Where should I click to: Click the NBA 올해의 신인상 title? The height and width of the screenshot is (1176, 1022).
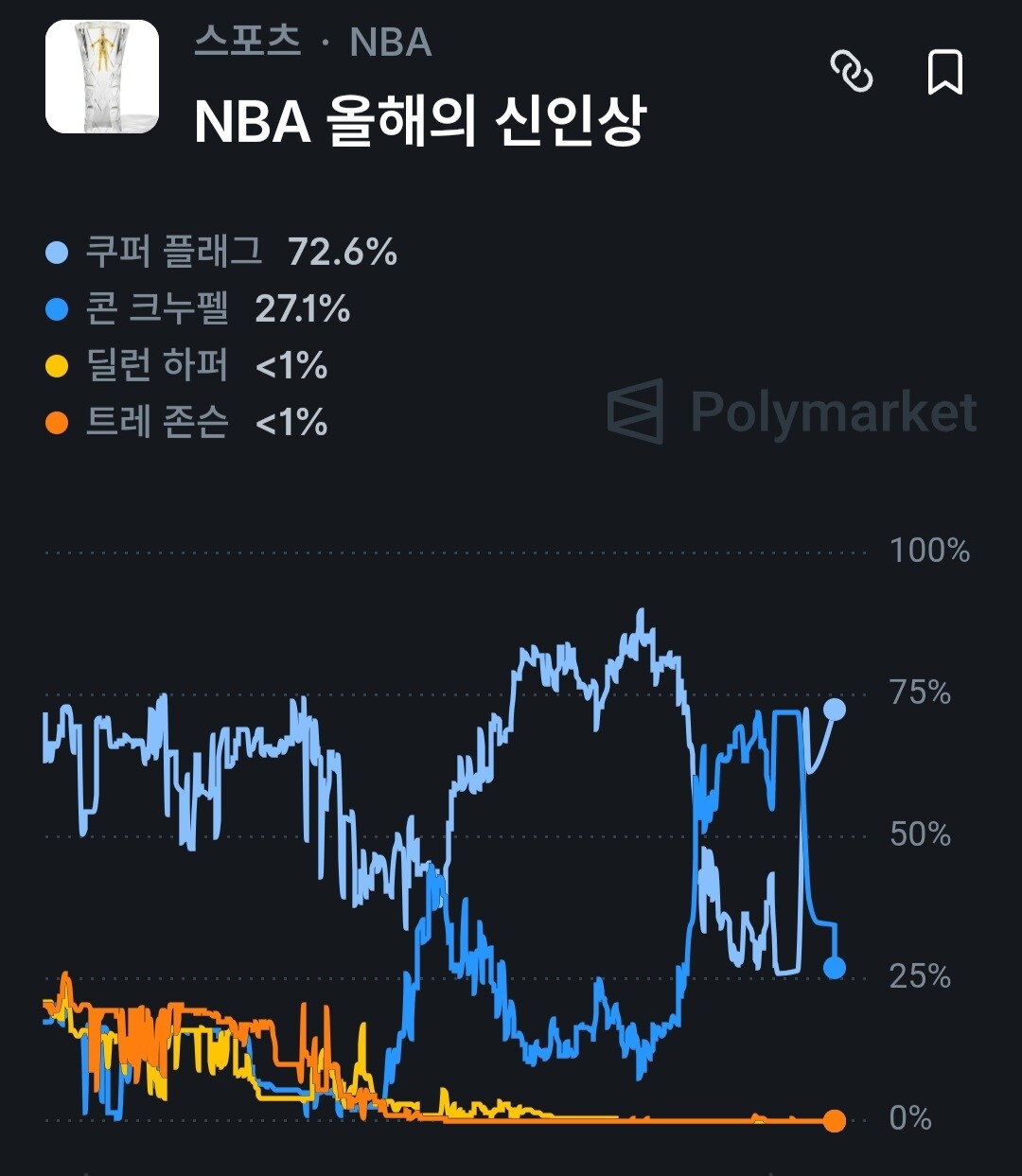[419, 121]
